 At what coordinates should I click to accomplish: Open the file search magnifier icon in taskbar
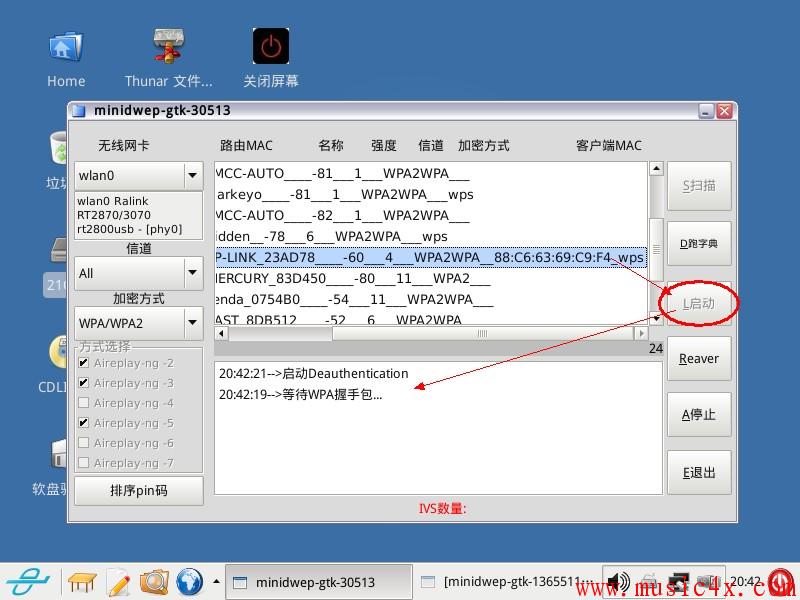click(154, 582)
